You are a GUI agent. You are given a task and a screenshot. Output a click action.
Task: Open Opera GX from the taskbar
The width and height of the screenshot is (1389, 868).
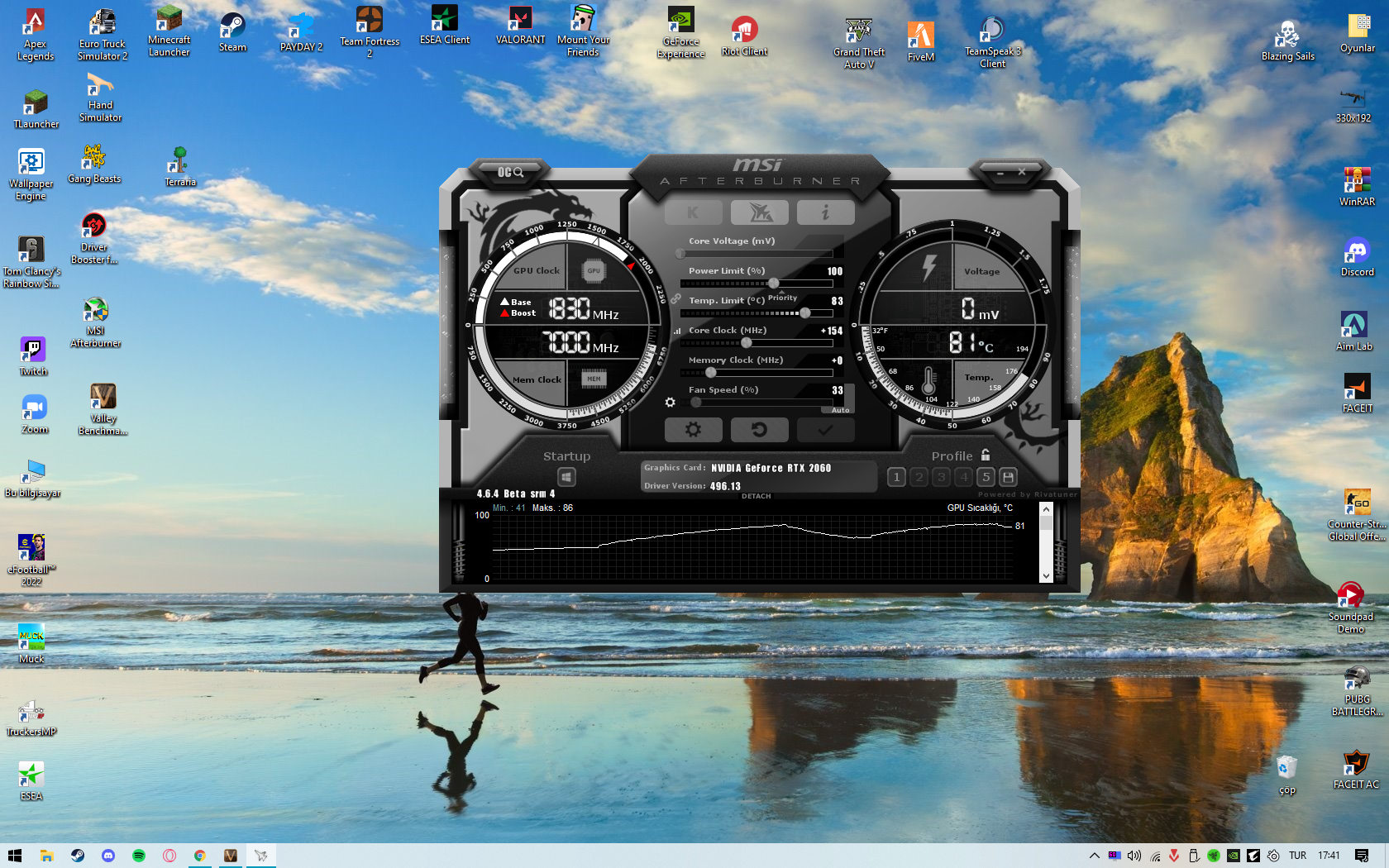169,856
